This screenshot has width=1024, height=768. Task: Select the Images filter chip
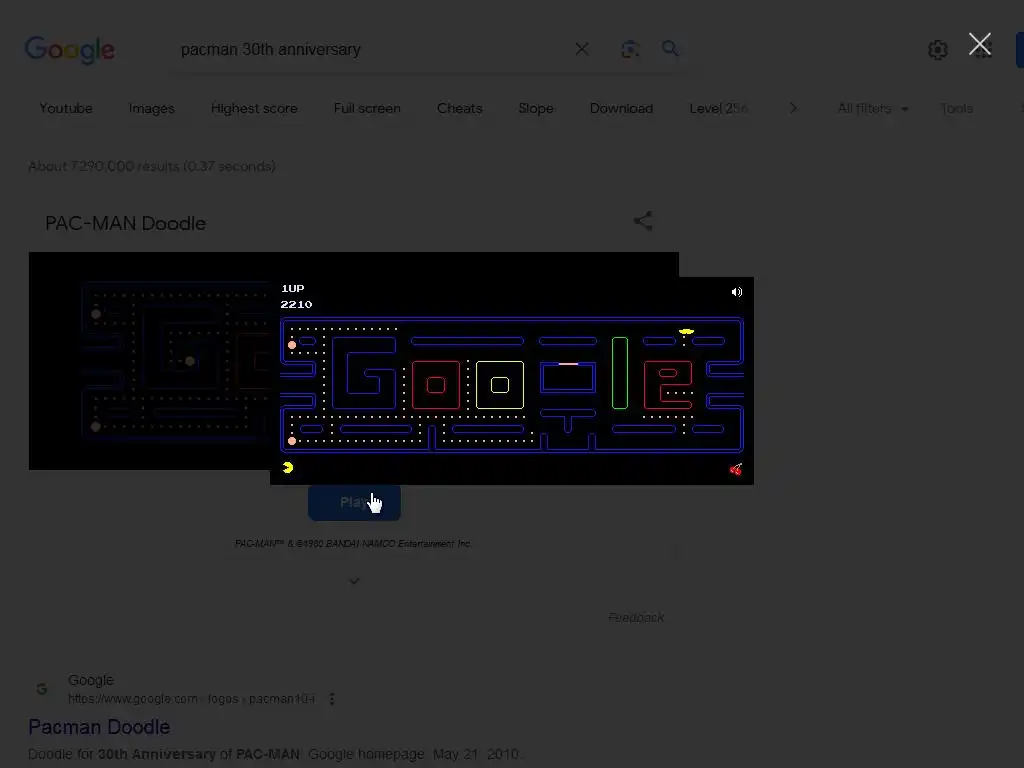click(152, 108)
